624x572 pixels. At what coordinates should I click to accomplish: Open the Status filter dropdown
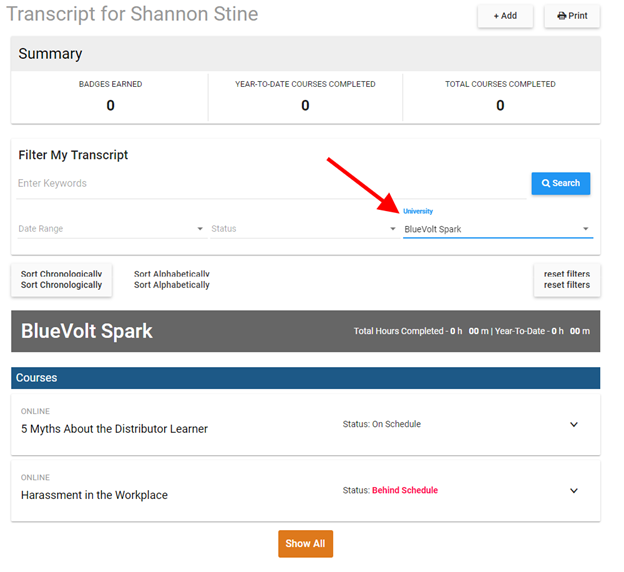point(304,229)
